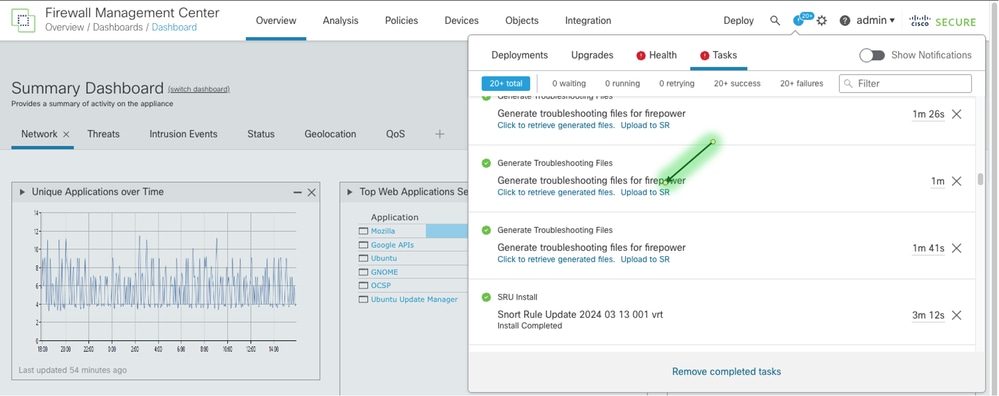Add a new dashboard tab with plus icon
999x396 pixels.
click(x=440, y=134)
